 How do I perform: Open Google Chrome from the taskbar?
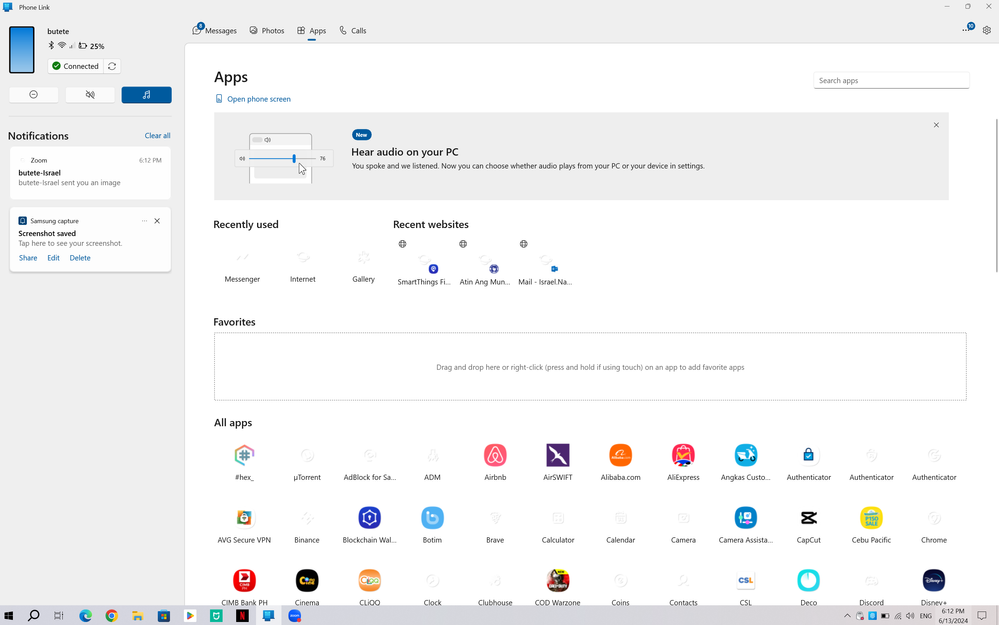click(x=111, y=615)
